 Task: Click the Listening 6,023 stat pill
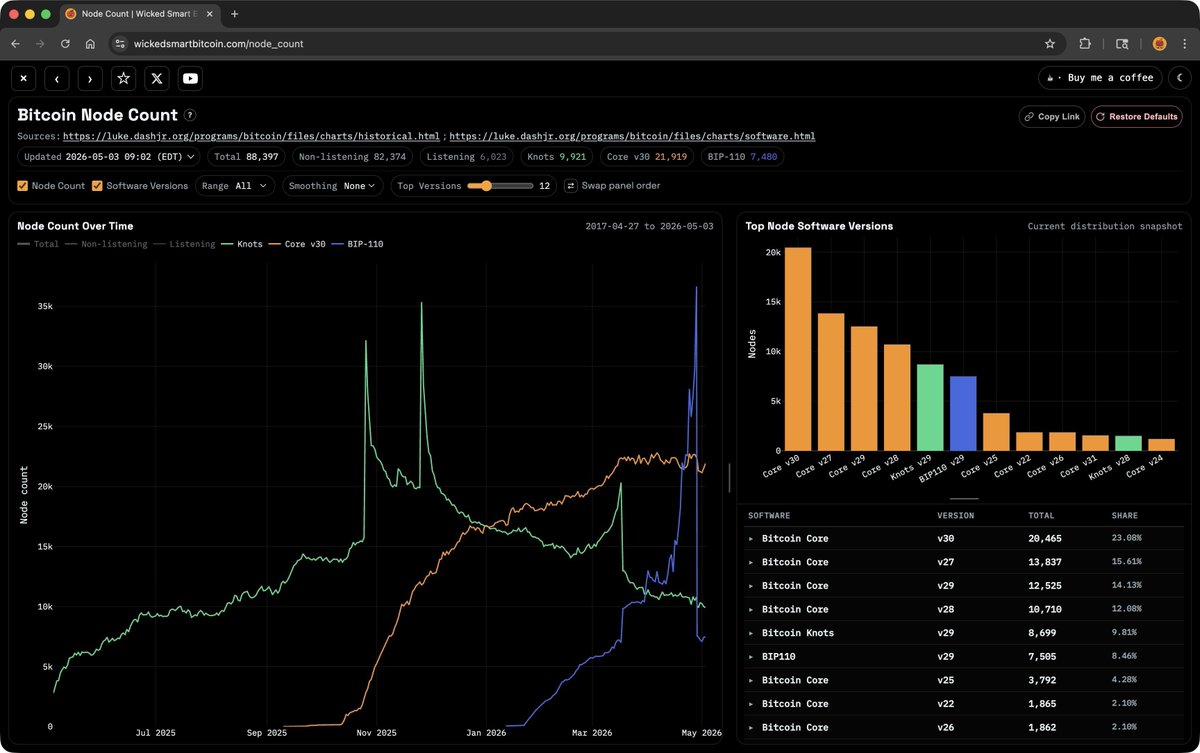coord(467,157)
